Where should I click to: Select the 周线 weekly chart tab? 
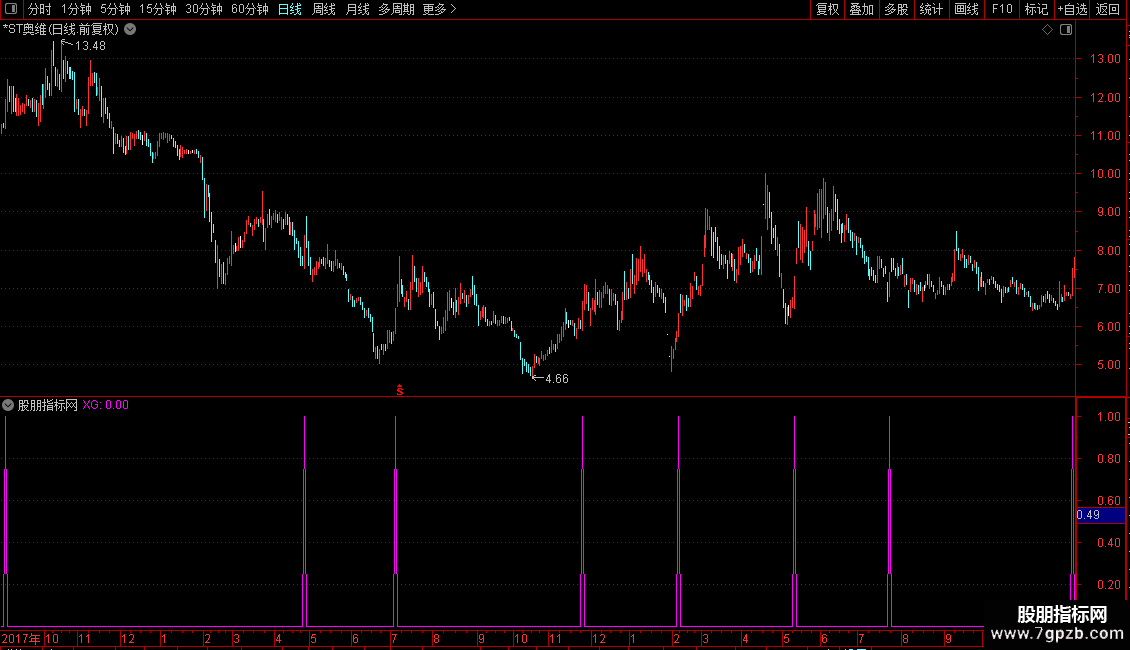click(324, 9)
